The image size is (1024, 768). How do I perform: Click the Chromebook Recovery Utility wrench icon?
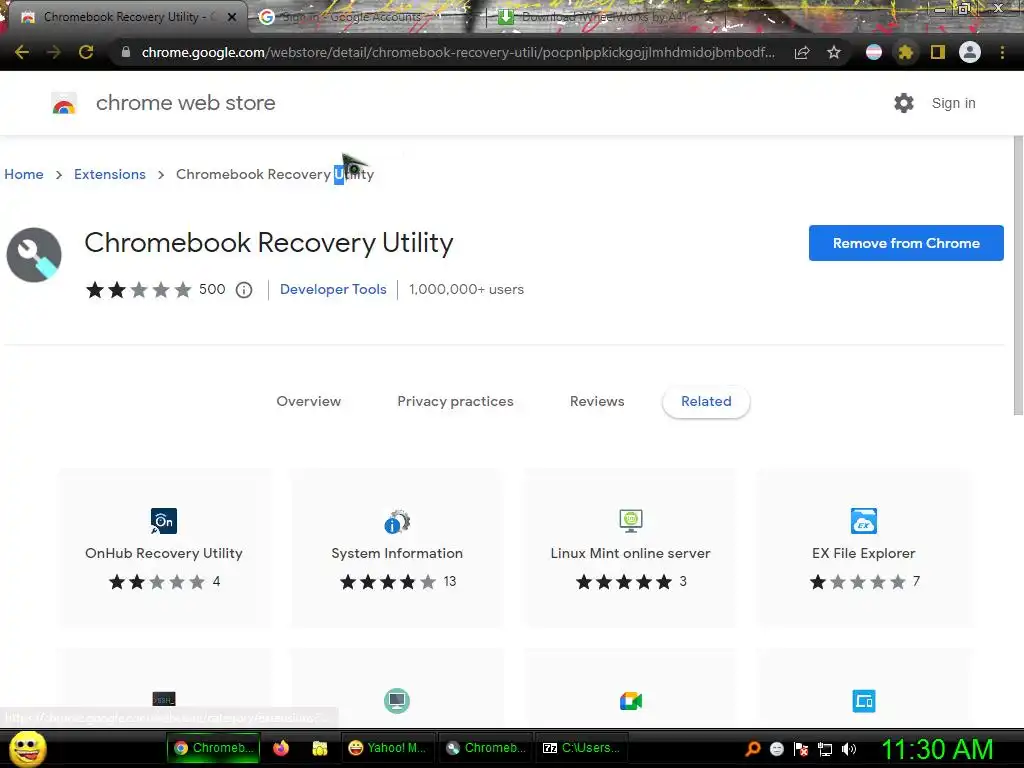point(34,255)
